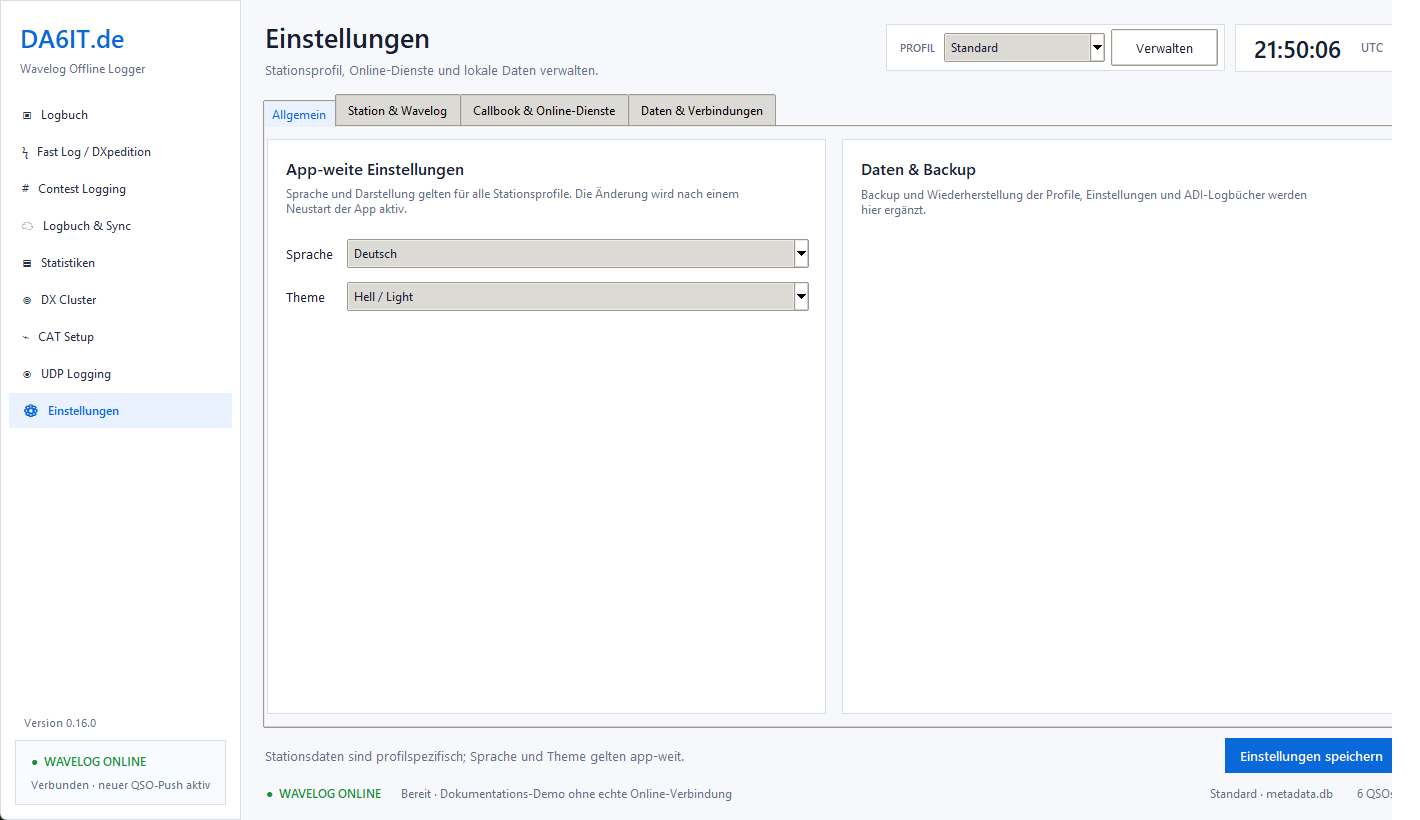The height and width of the screenshot is (820, 1420).
Task: Open UDP Logging page
Action: tap(120, 374)
